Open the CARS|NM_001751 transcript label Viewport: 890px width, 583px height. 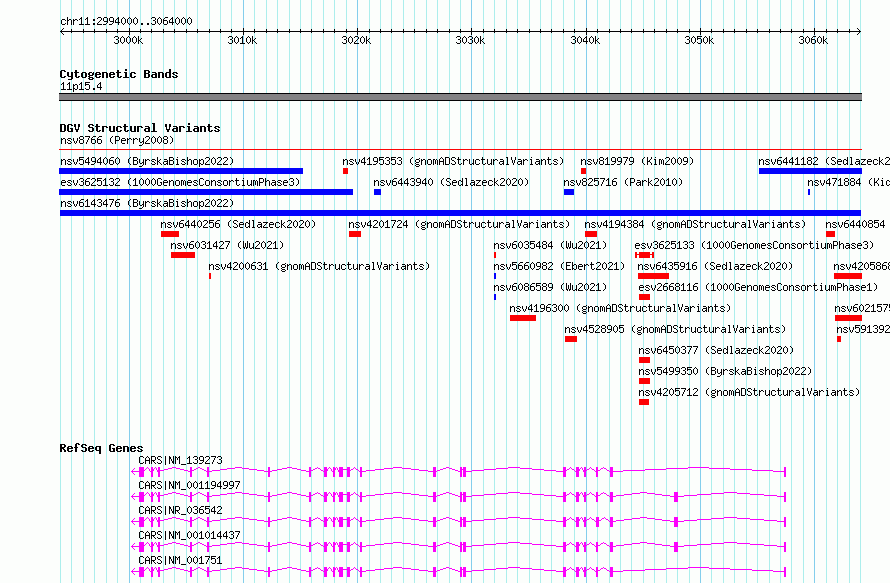tap(180, 560)
